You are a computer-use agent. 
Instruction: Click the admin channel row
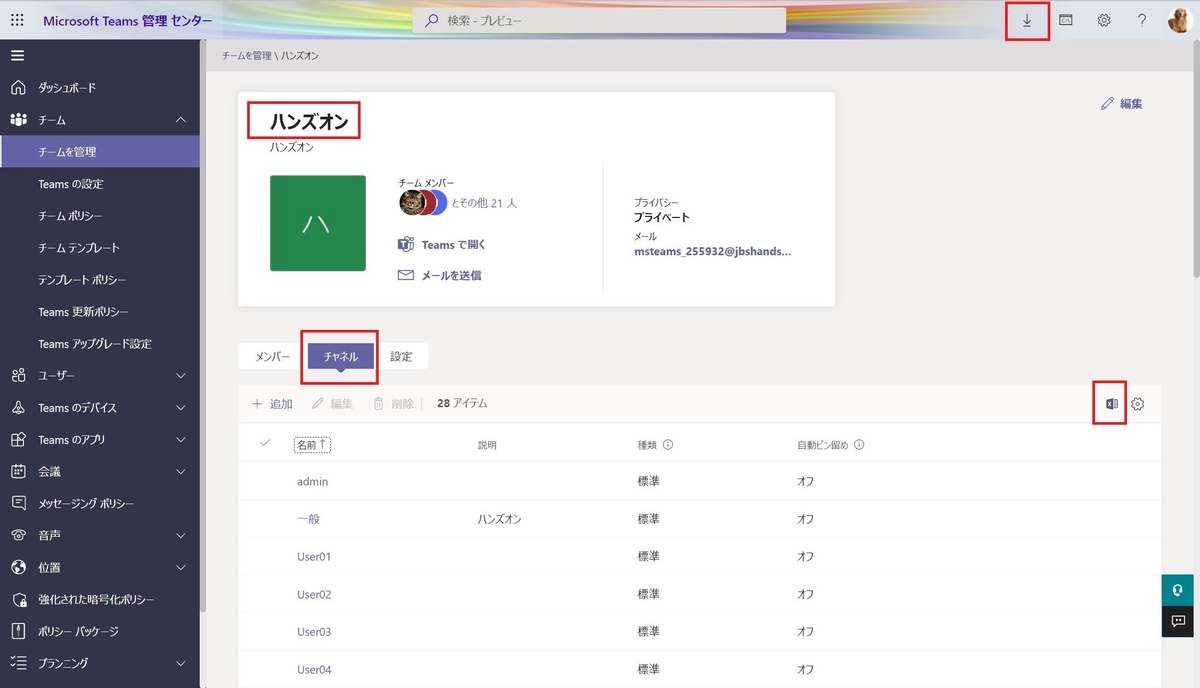tap(700, 482)
